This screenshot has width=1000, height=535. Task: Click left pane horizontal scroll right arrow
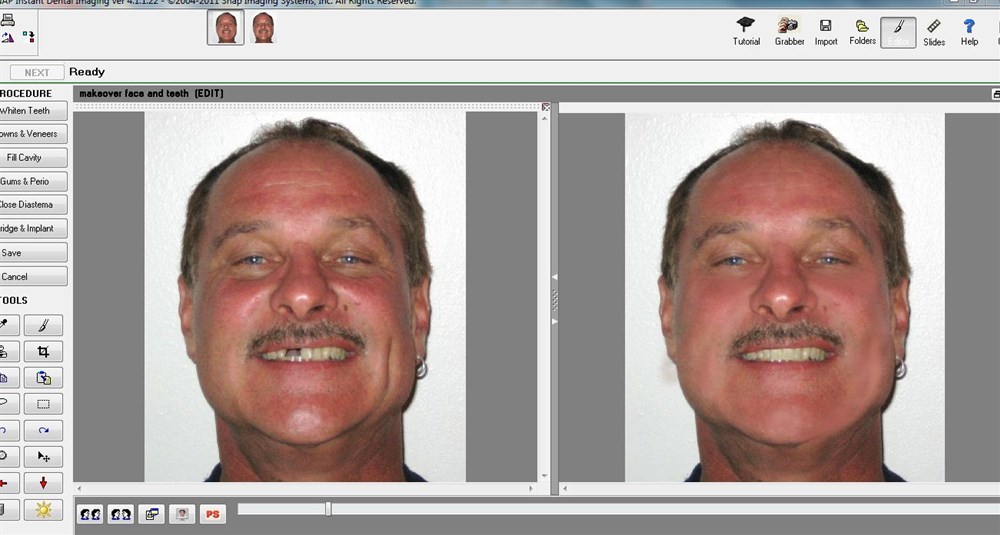531,488
